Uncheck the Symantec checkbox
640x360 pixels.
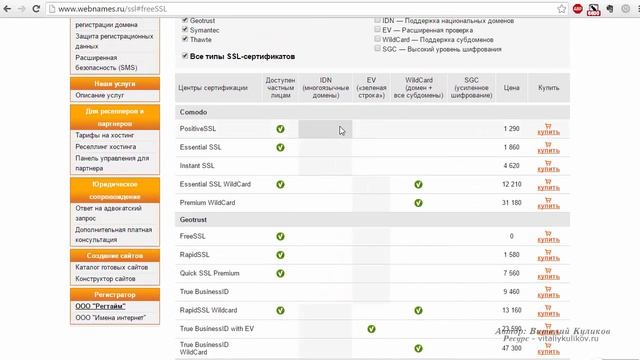pos(185,29)
